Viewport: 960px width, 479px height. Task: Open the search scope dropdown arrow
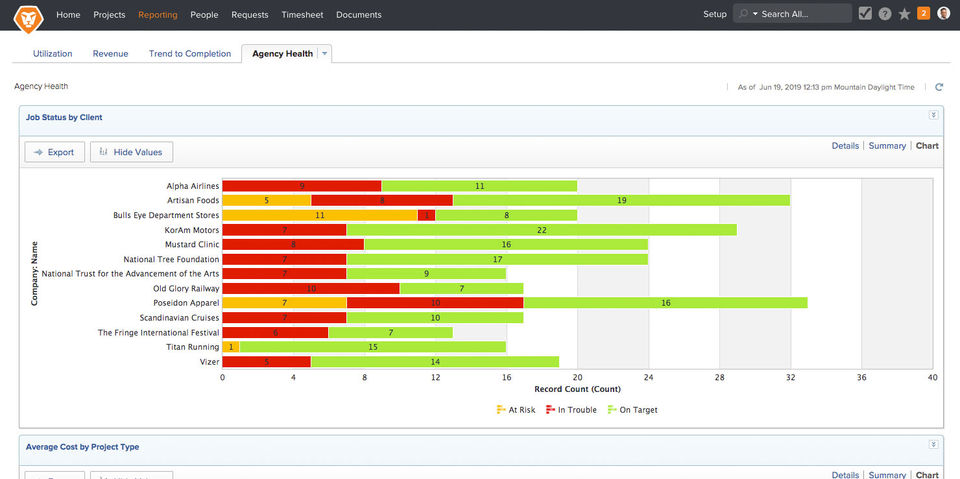755,14
